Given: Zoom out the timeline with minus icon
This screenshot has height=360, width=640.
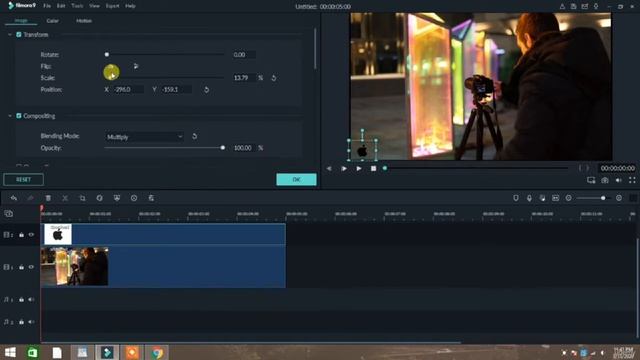Looking at the screenshot, I should click(569, 198).
